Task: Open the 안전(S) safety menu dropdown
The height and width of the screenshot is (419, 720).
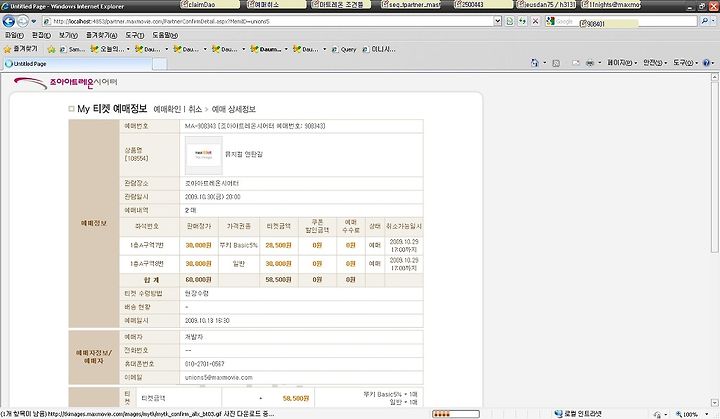Action: tap(654, 63)
